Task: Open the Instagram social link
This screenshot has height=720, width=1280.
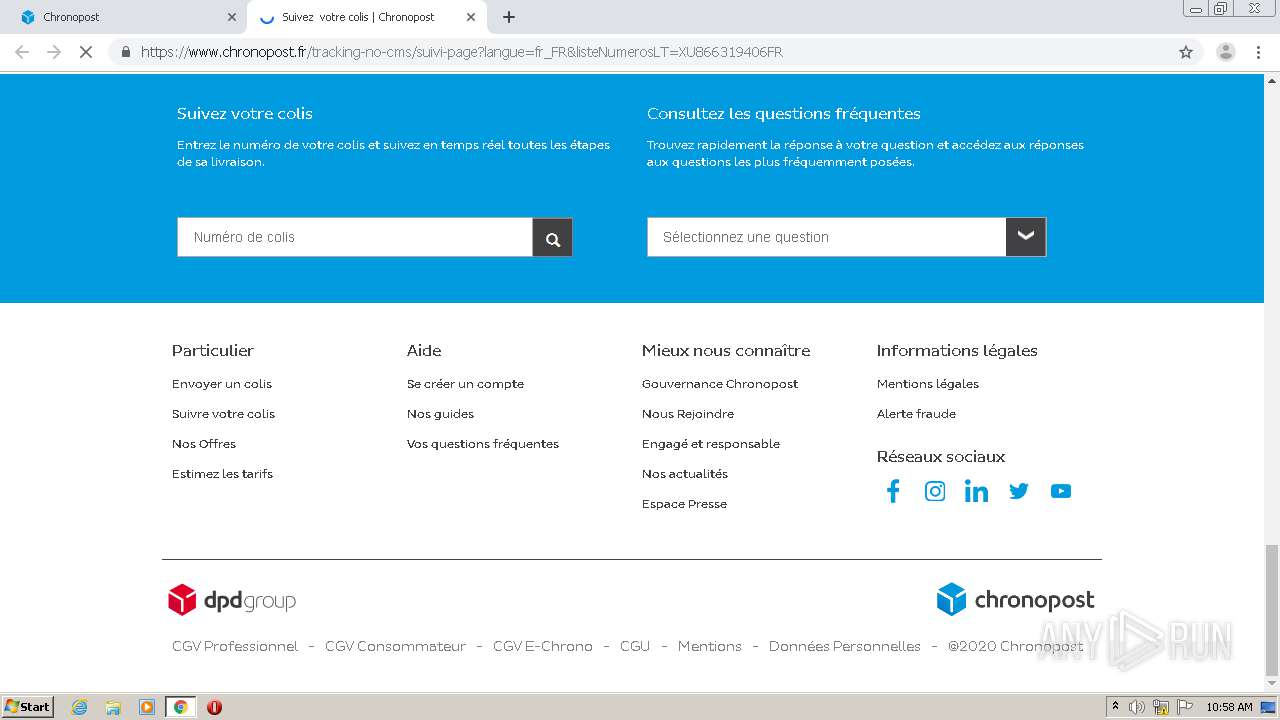Action: (x=935, y=491)
